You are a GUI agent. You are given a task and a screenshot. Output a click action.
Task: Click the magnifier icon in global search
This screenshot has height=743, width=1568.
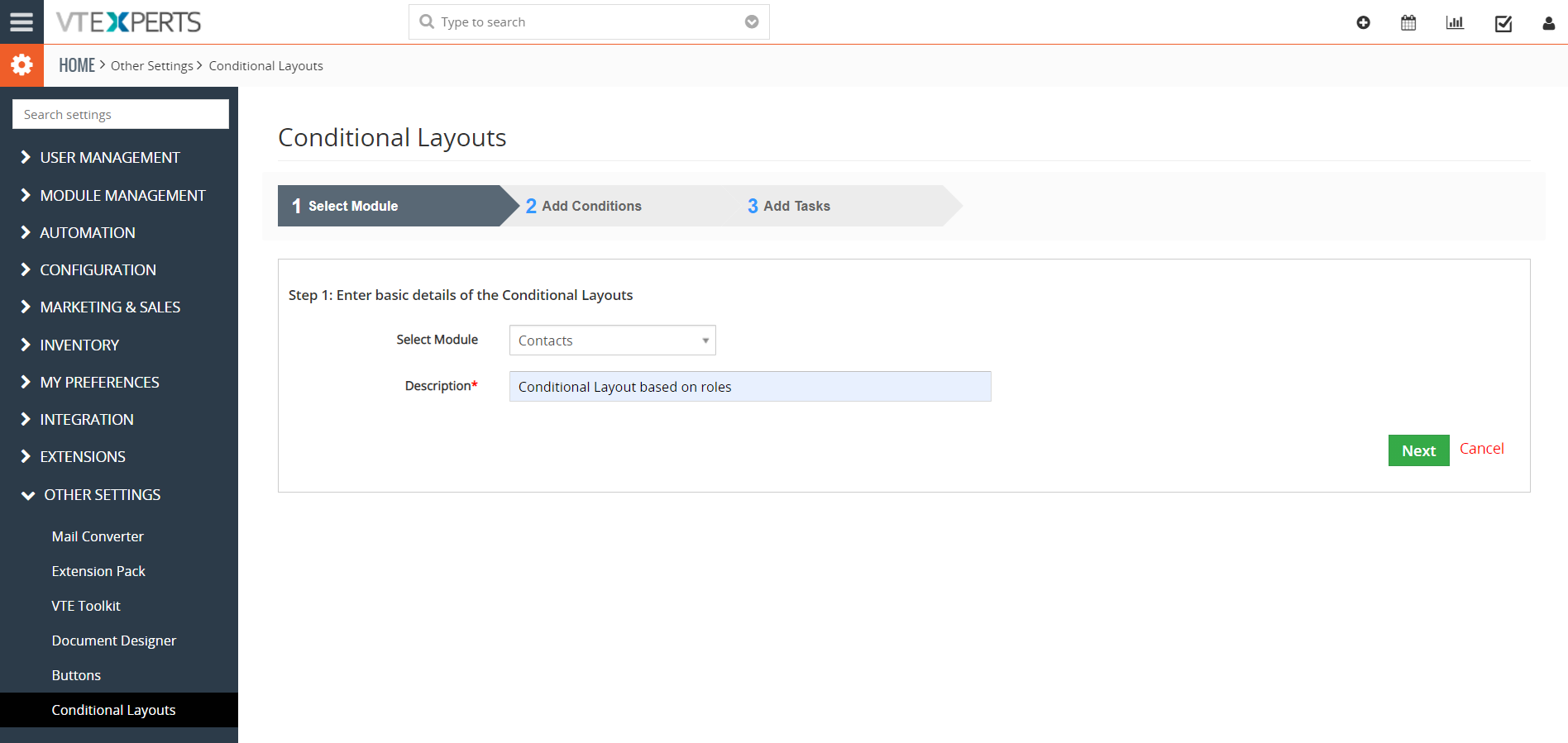tap(427, 21)
